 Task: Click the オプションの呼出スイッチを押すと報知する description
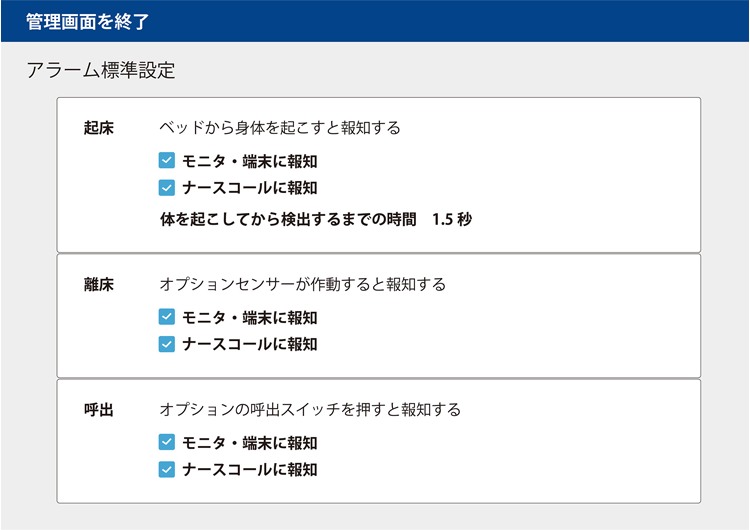tap(310, 410)
